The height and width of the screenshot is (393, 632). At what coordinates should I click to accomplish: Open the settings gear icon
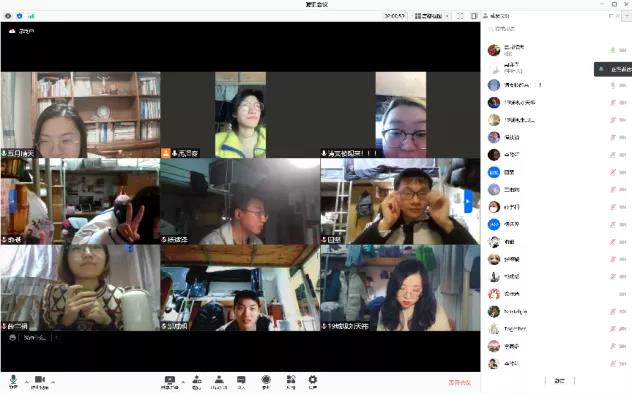tap(313, 382)
